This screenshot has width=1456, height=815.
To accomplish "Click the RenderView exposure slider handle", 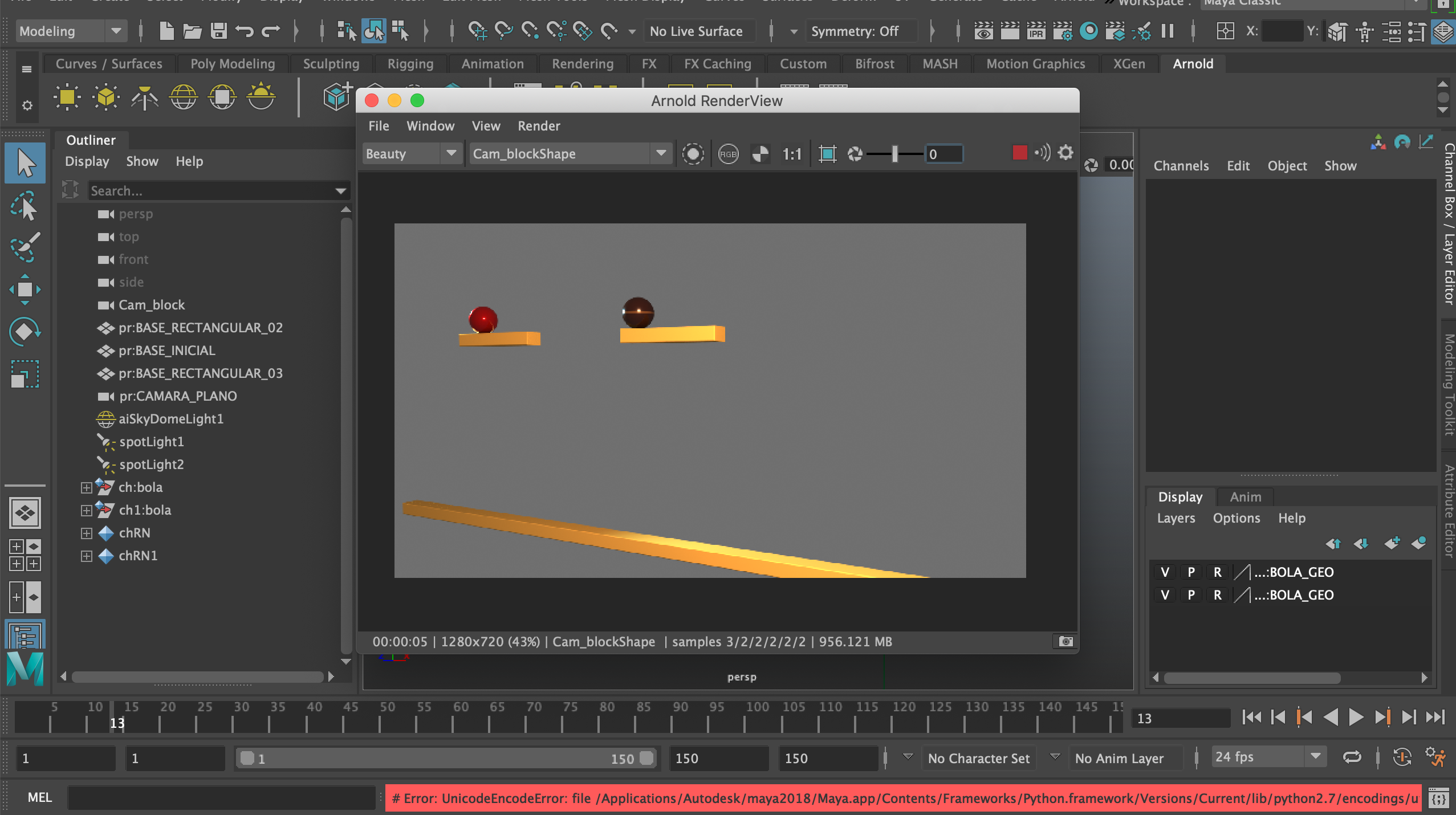I will click(894, 154).
